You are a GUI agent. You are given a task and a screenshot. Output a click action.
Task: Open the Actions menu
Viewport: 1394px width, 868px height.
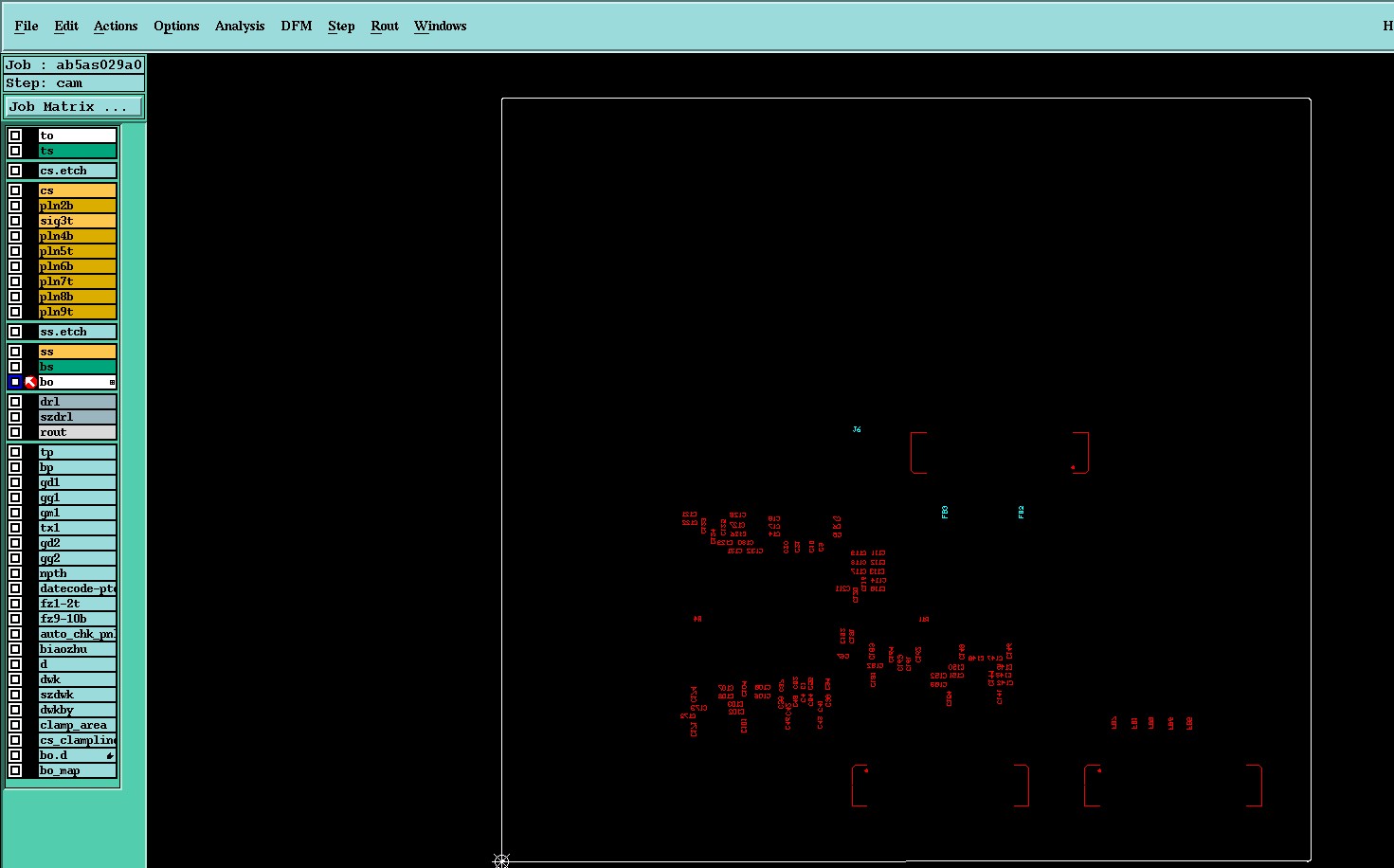pos(116,26)
